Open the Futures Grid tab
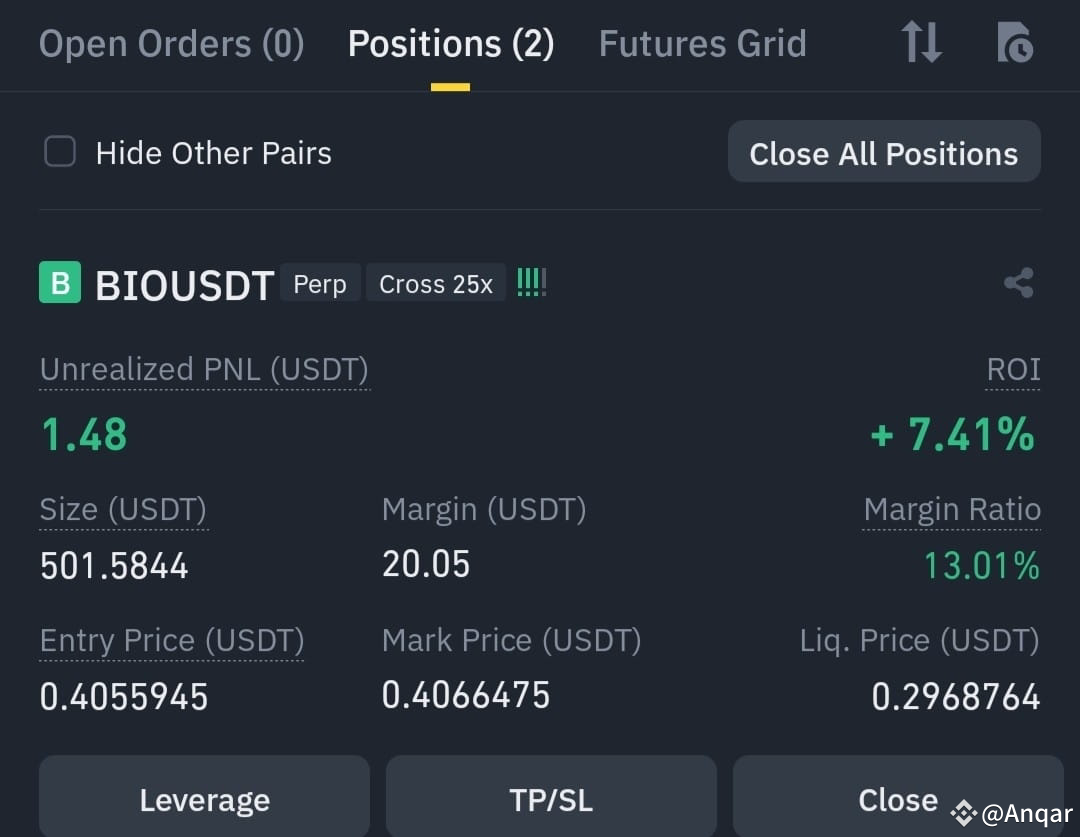 point(703,44)
